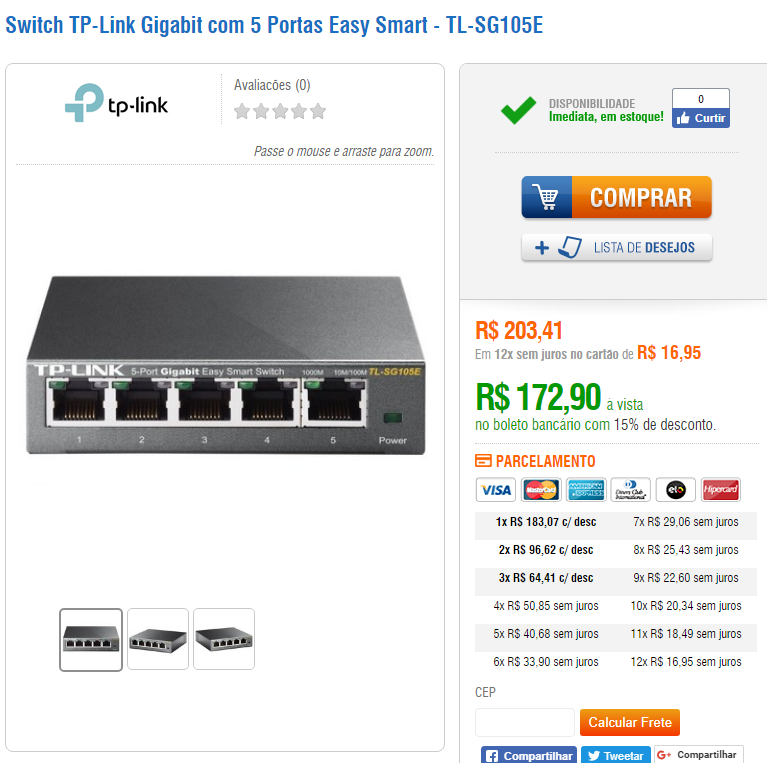Screen dimensions: 767x763
Task: Select the first front-view switch thumbnail
Action: [x=91, y=639]
